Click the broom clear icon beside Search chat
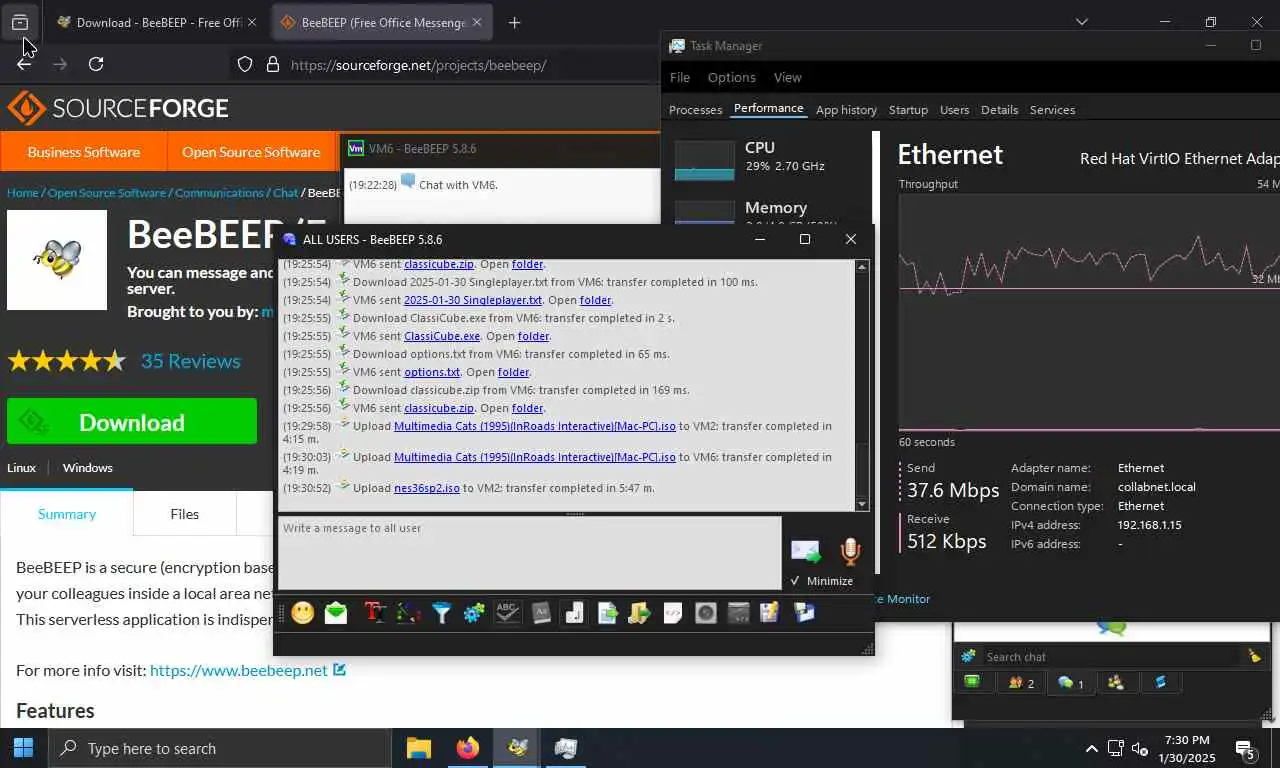1280x768 pixels. (x=1254, y=657)
